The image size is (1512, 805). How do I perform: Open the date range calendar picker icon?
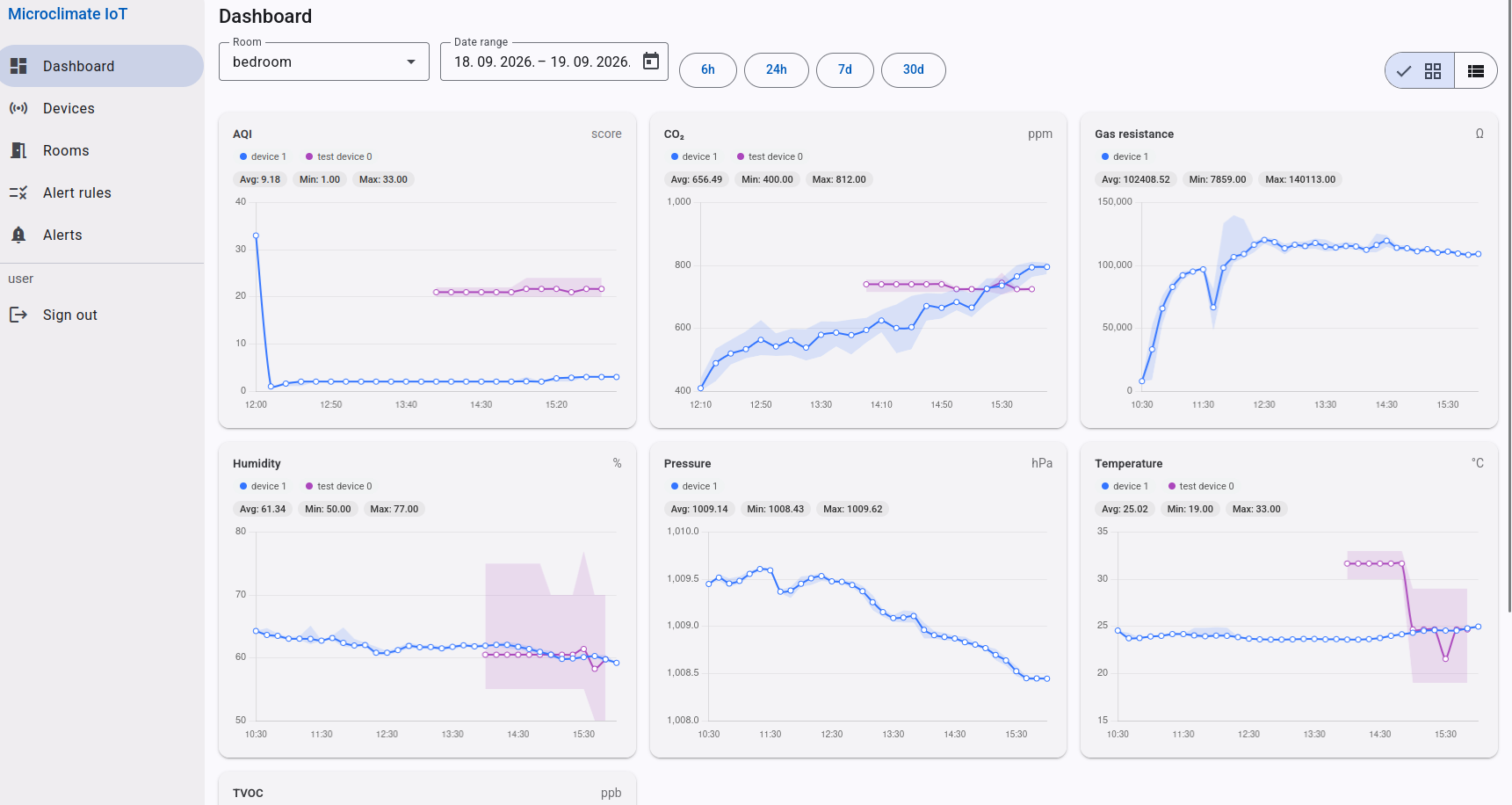pyautogui.click(x=651, y=61)
